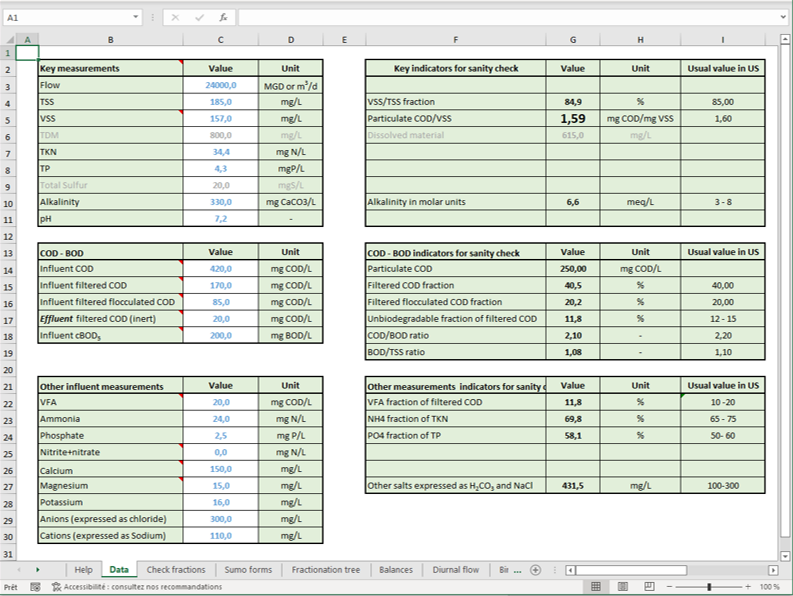Click the Enter checkmark icon in formula bar
This screenshot has height=596, width=793.
click(199, 17)
